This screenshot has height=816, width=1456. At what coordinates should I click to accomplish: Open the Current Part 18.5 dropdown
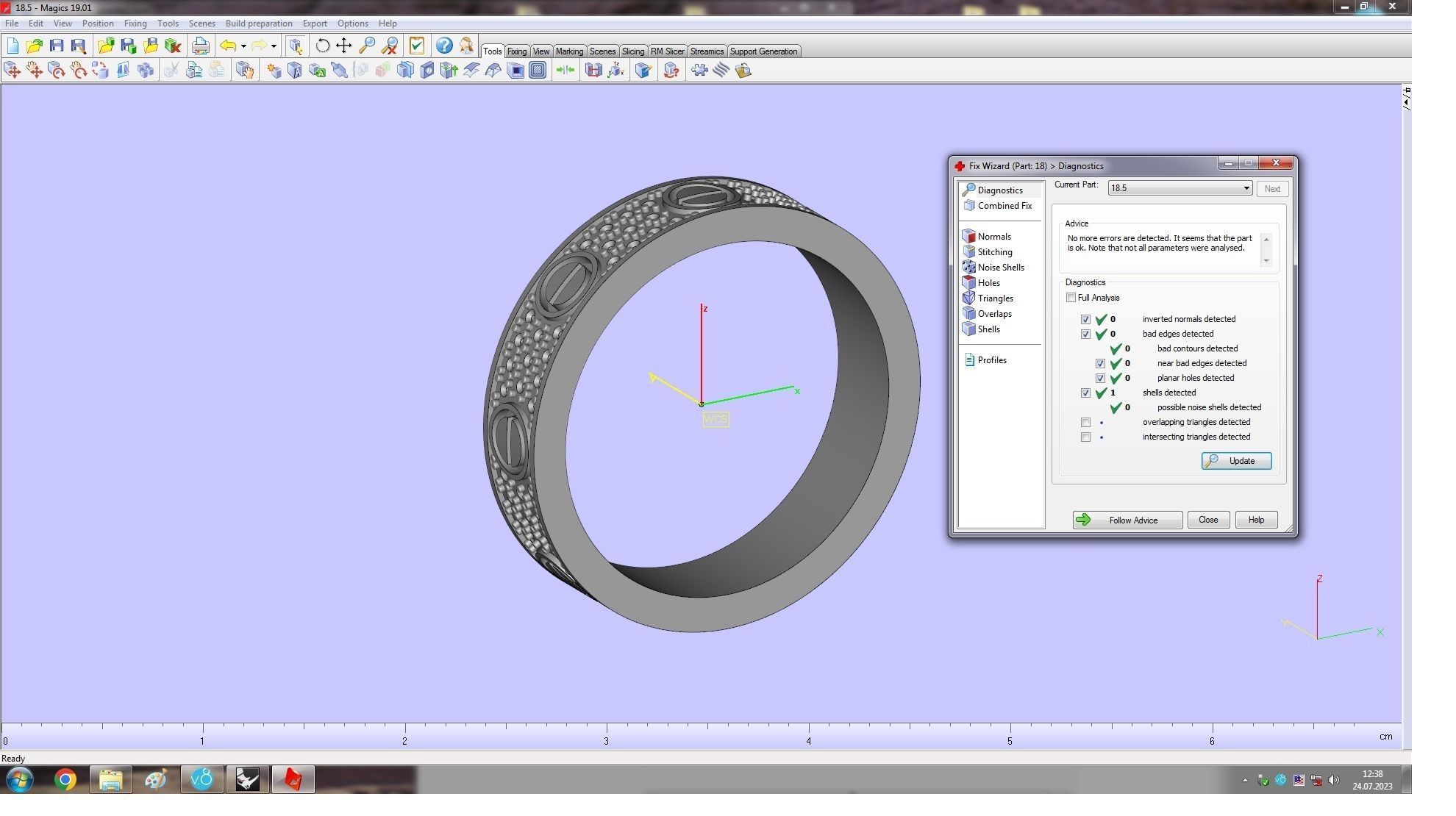[1180, 188]
